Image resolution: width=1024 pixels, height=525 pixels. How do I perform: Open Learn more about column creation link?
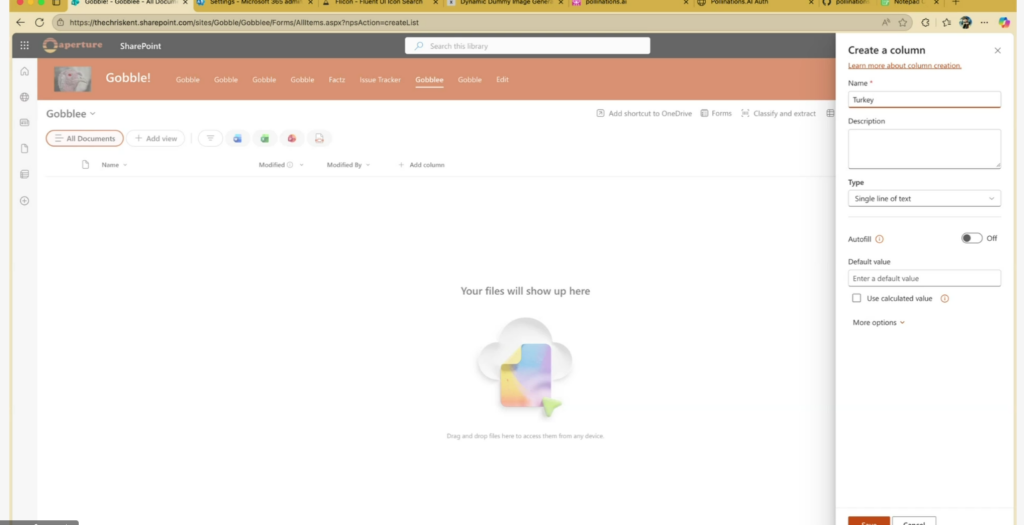click(x=904, y=65)
